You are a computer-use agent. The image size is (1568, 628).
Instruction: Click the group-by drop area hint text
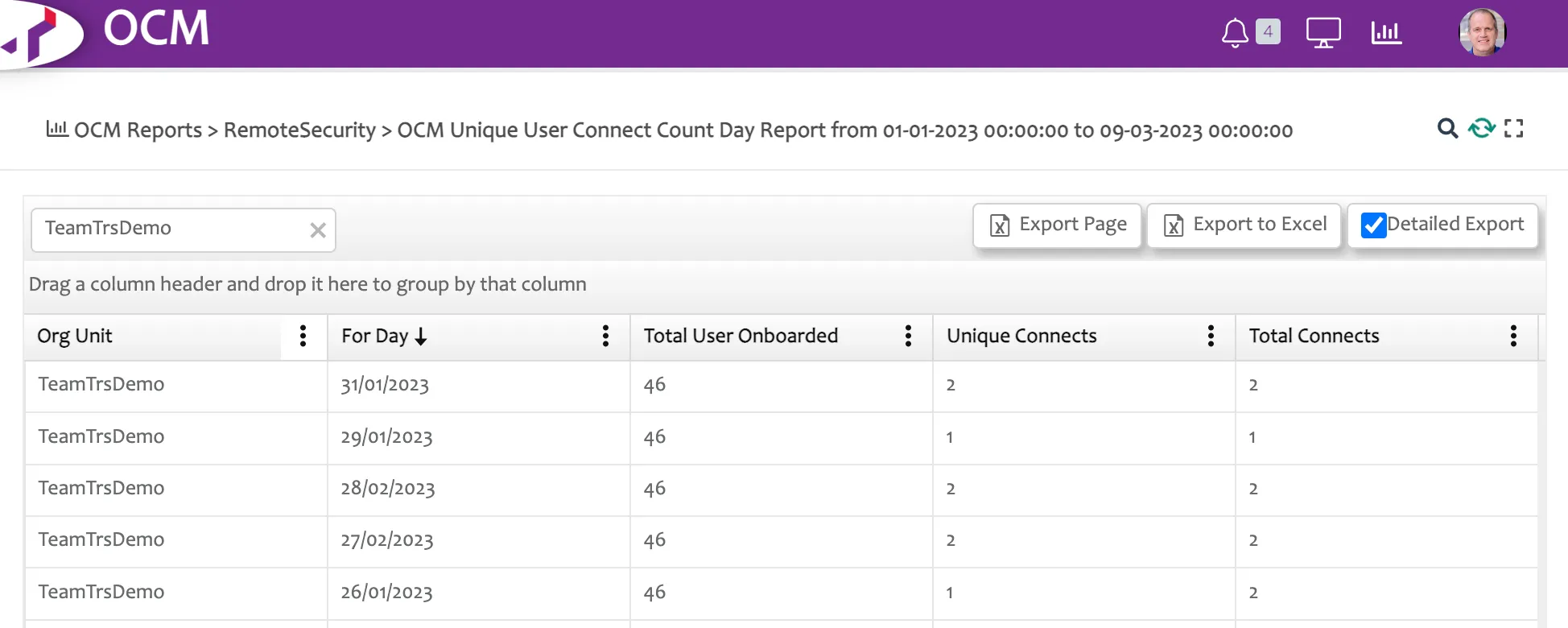(x=307, y=284)
